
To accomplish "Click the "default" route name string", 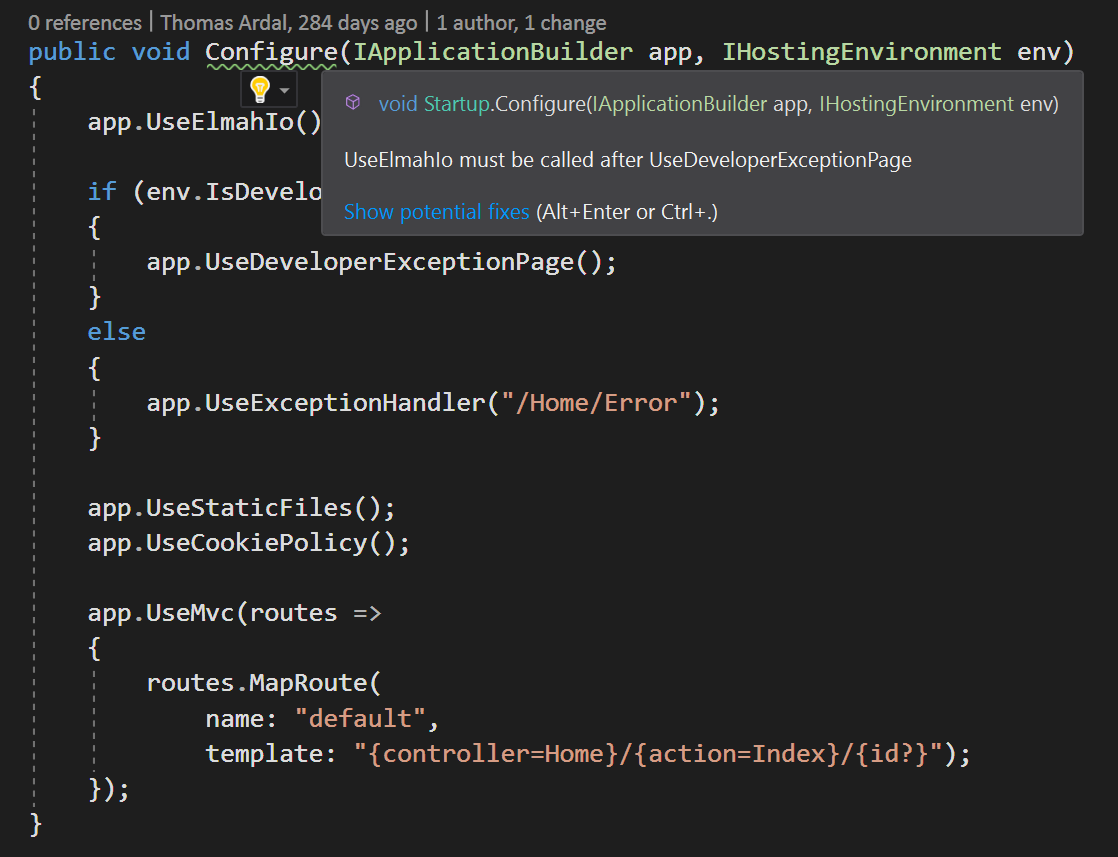I will (x=360, y=719).
